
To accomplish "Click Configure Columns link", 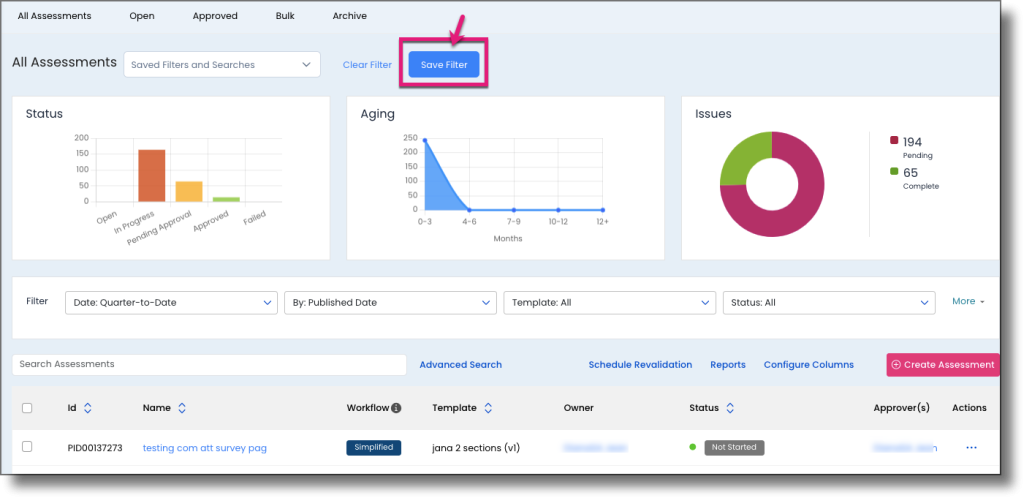I will tap(808, 365).
